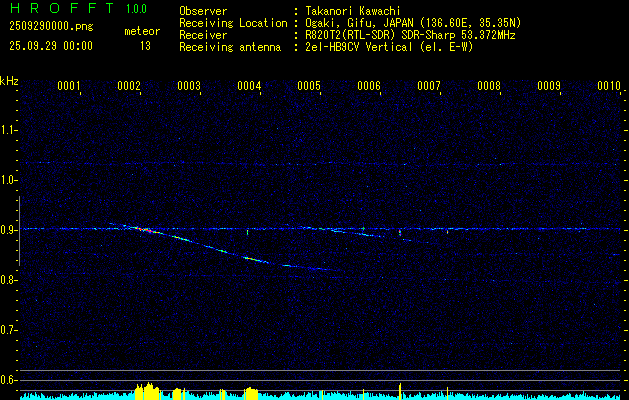Screen dimensions: 629x400
Task: Select the filename 2509290000.png
Action: click(x=51, y=26)
